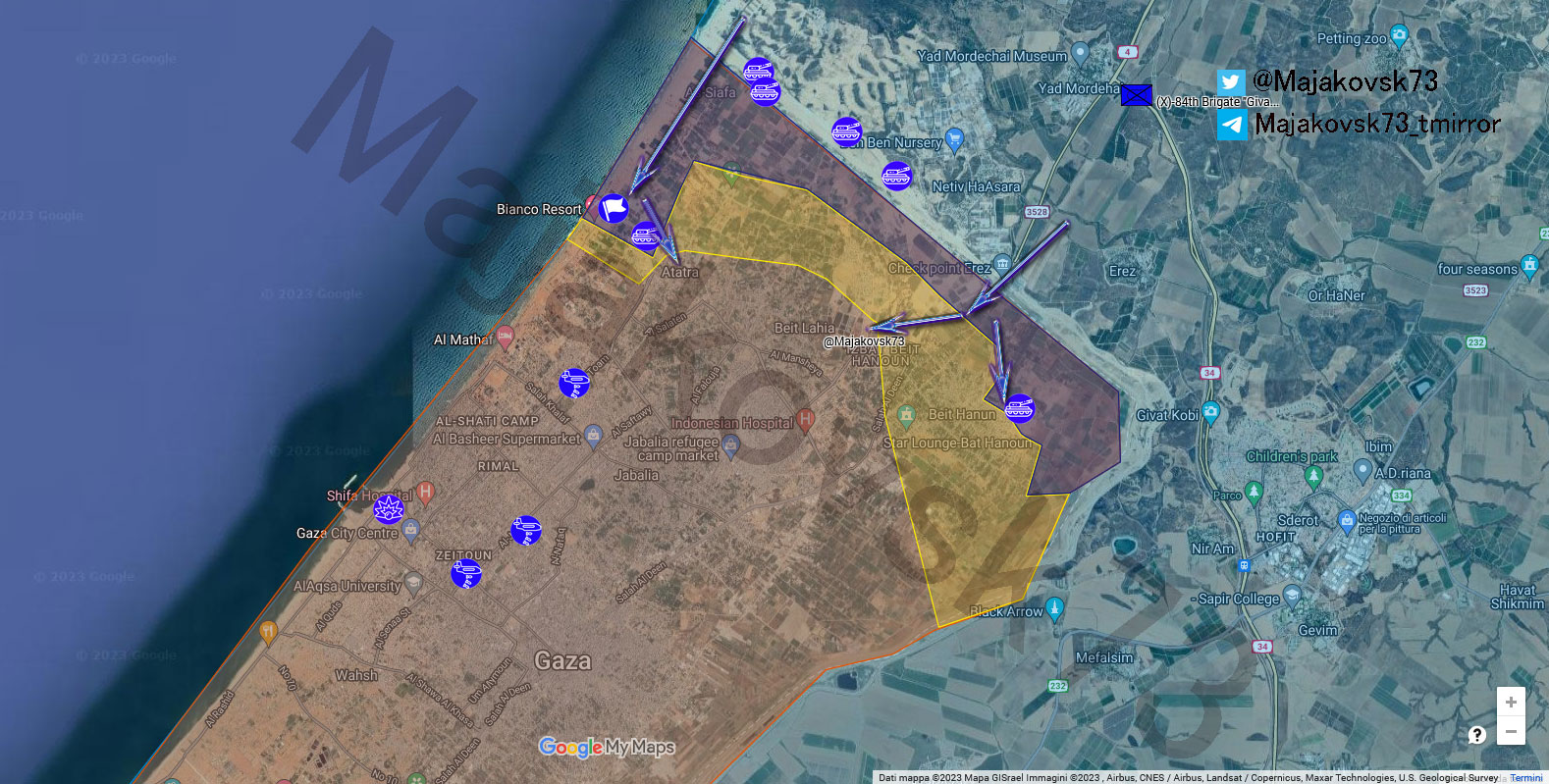Open the Givat Kobi camera pin
Viewport: 1549px width, 784px height.
(1210, 413)
